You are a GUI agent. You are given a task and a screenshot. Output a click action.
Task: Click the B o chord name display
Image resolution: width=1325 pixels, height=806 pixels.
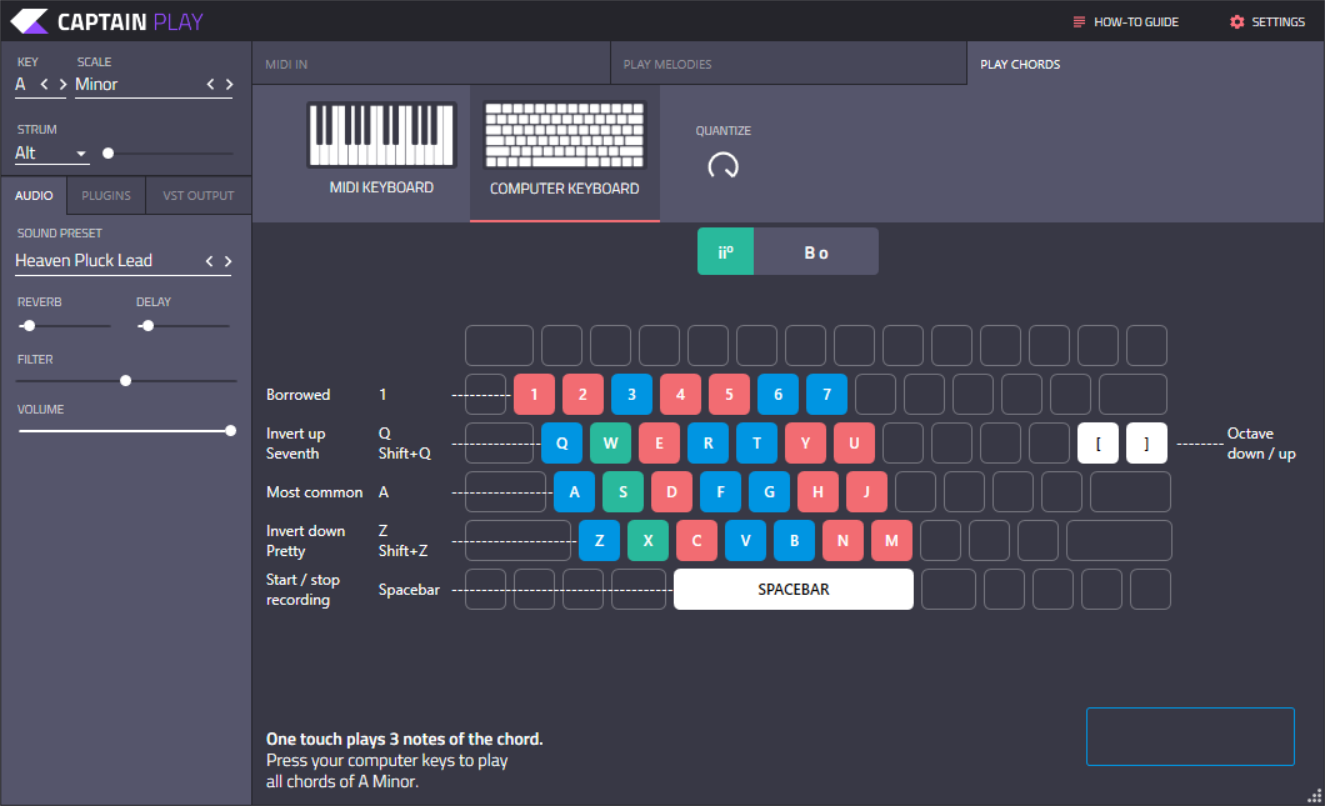[816, 252]
